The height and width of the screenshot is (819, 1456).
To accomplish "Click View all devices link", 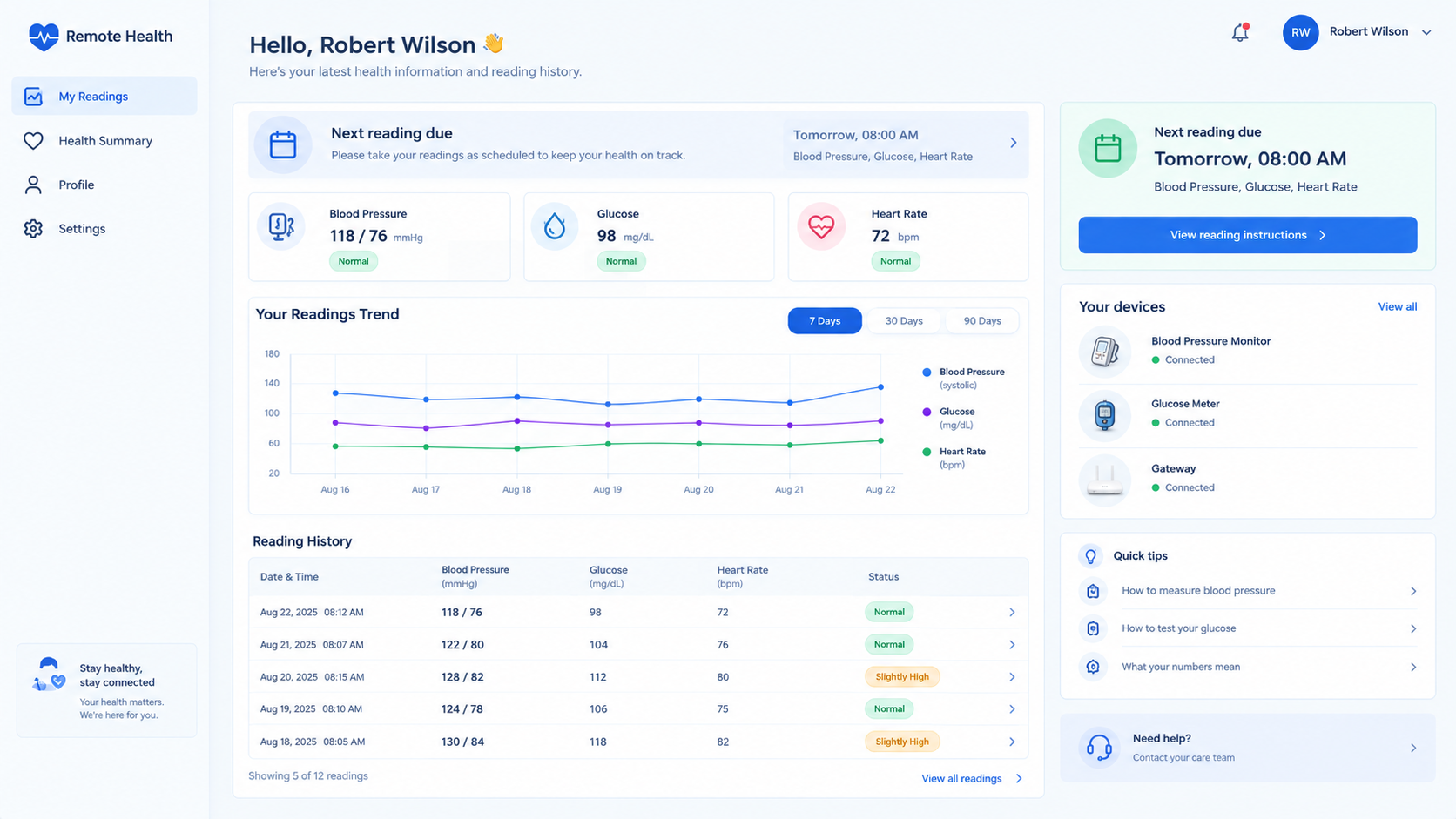I will pos(1398,307).
